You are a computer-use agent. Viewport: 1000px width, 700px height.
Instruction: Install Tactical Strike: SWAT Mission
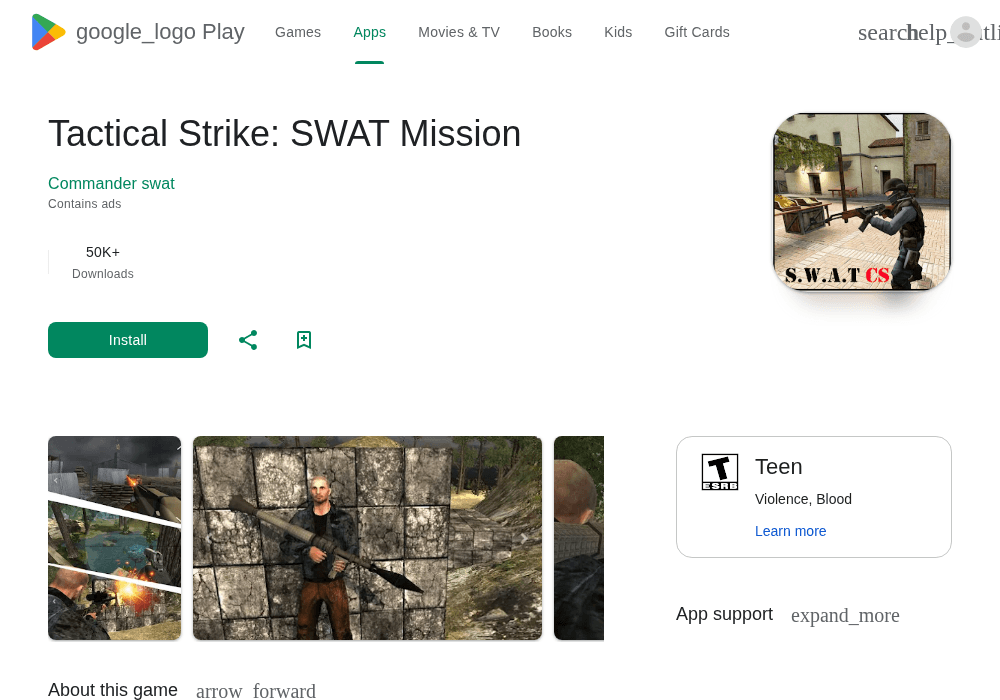click(128, 340)
